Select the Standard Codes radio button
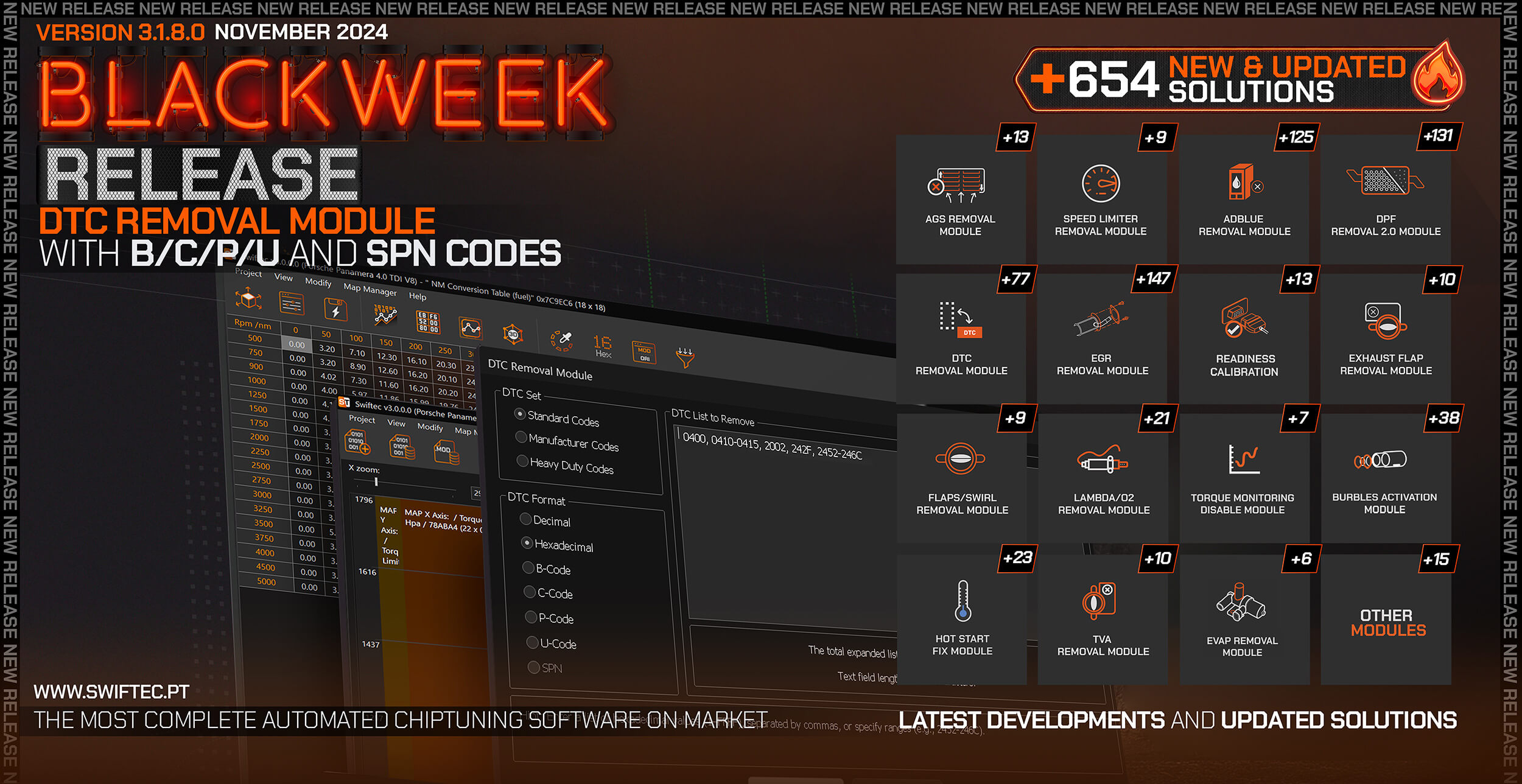This screenshot has height=784, width=1522. 520,414
